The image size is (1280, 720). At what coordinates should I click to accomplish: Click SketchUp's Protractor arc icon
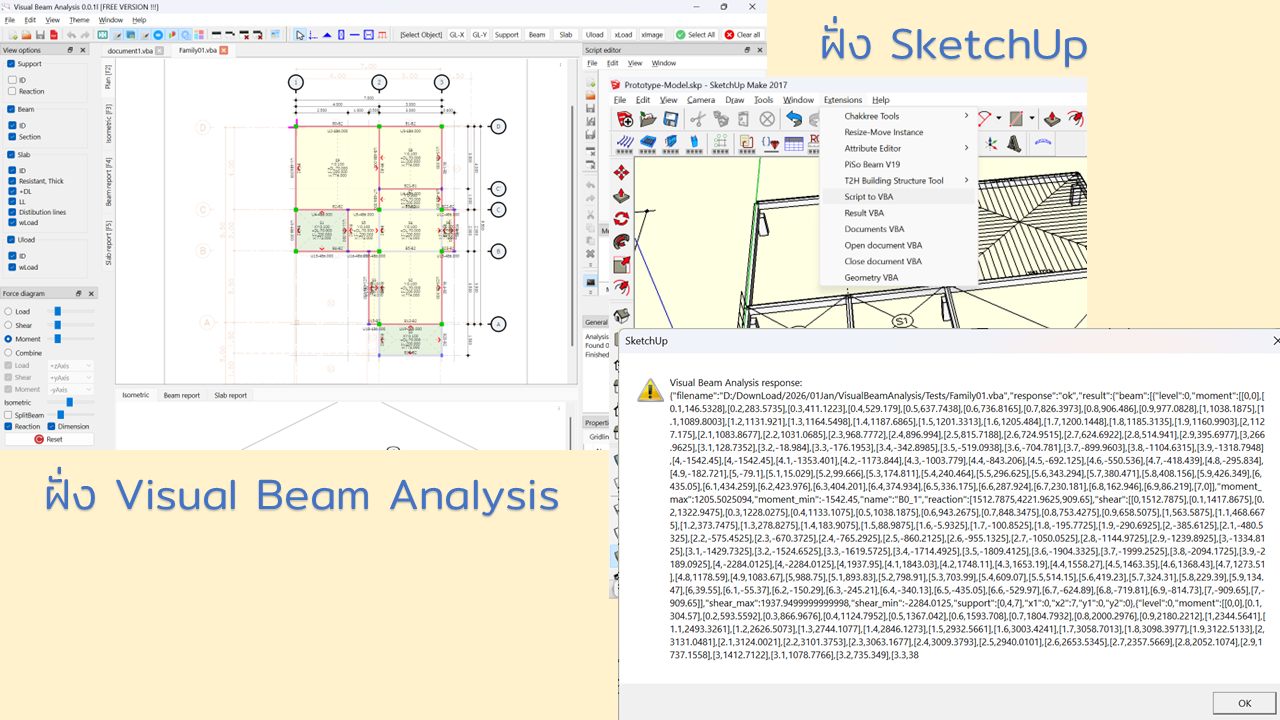pos(1043,143)
